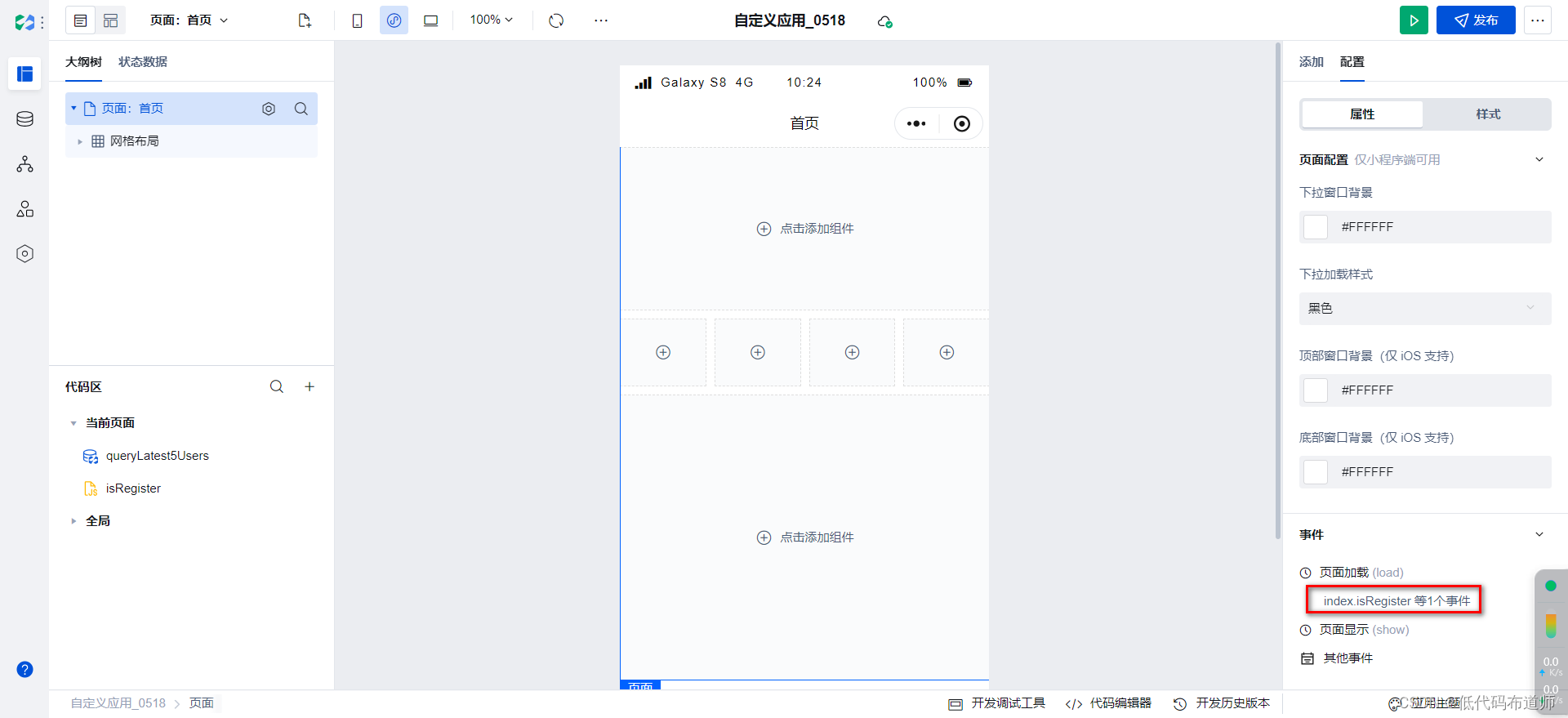Open the help question mark icon
Viewport: 1568px width, 718px height.
pyautogui.click(x=24, y=670)
